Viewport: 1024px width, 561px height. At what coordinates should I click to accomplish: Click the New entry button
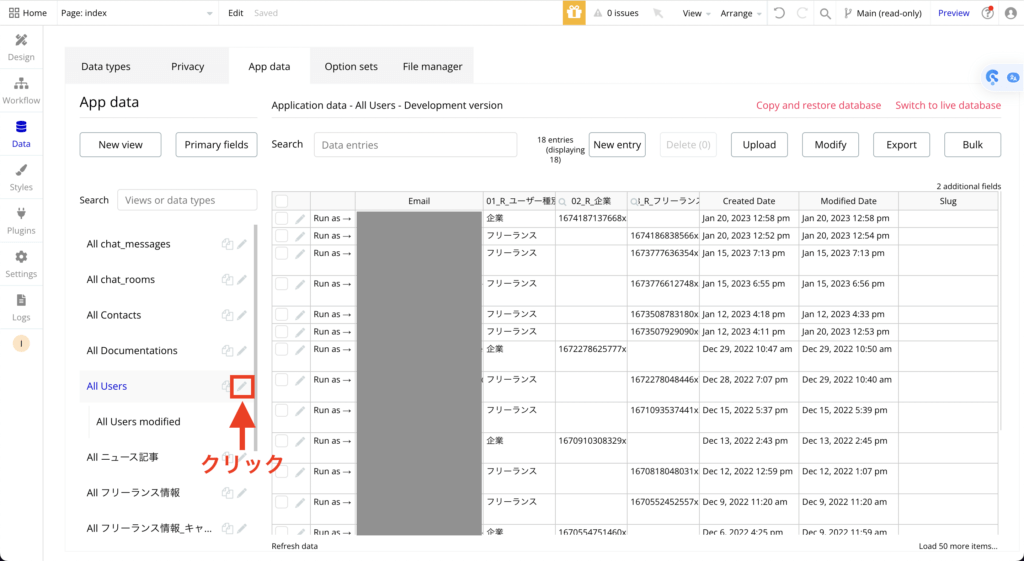tap(617, 145)
